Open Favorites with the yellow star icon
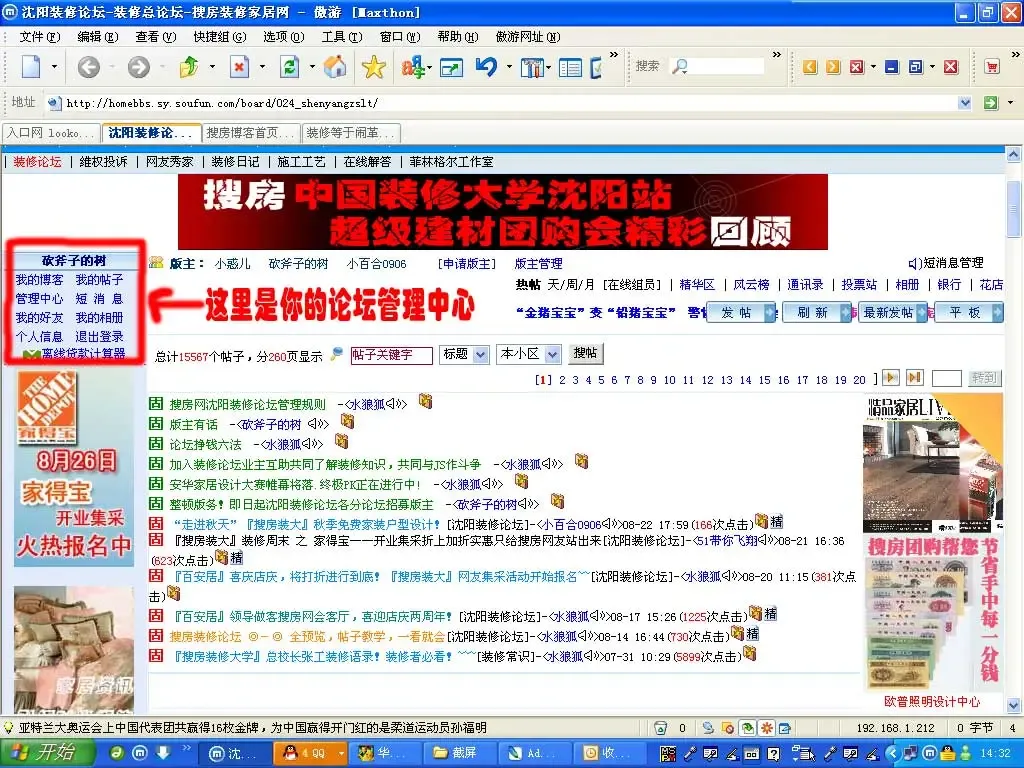This screenshot has width=1024, height=768. [x=374, y=67]
